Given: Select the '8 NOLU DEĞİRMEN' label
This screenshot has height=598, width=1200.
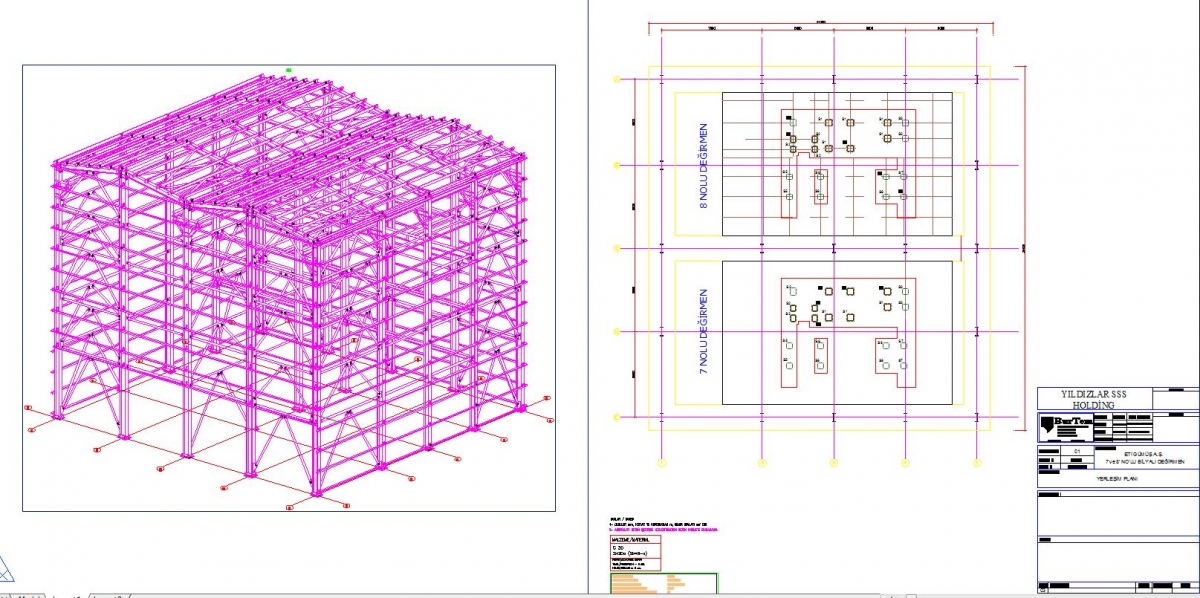Looking at the screenshot, I should click(x=704, y=165).
